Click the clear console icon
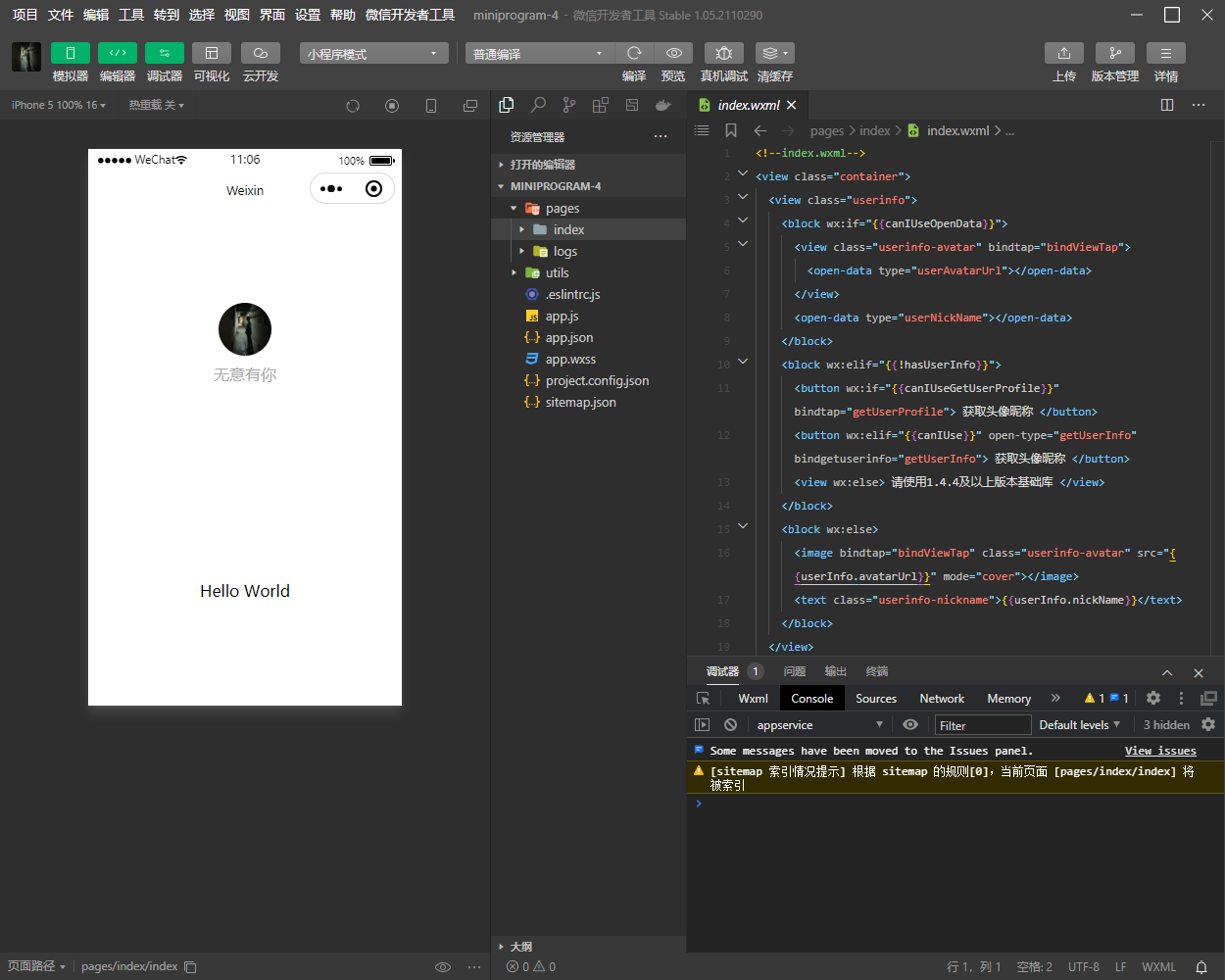Image resolution: width=1225 pixels, height=980 pixels. (730, 725)
